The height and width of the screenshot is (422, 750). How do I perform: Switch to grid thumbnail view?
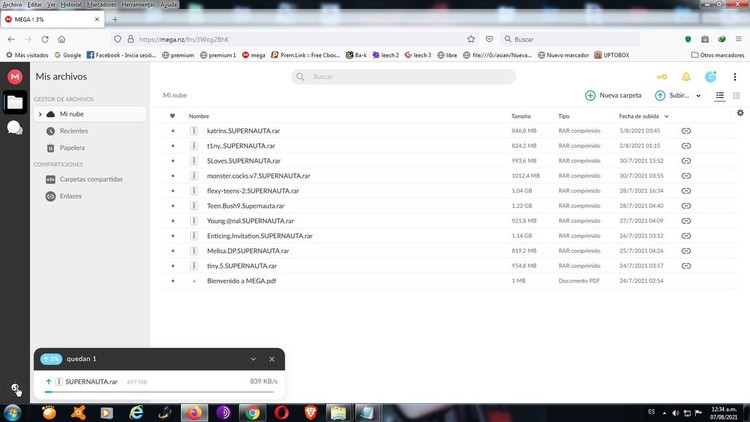click(737, 95)
